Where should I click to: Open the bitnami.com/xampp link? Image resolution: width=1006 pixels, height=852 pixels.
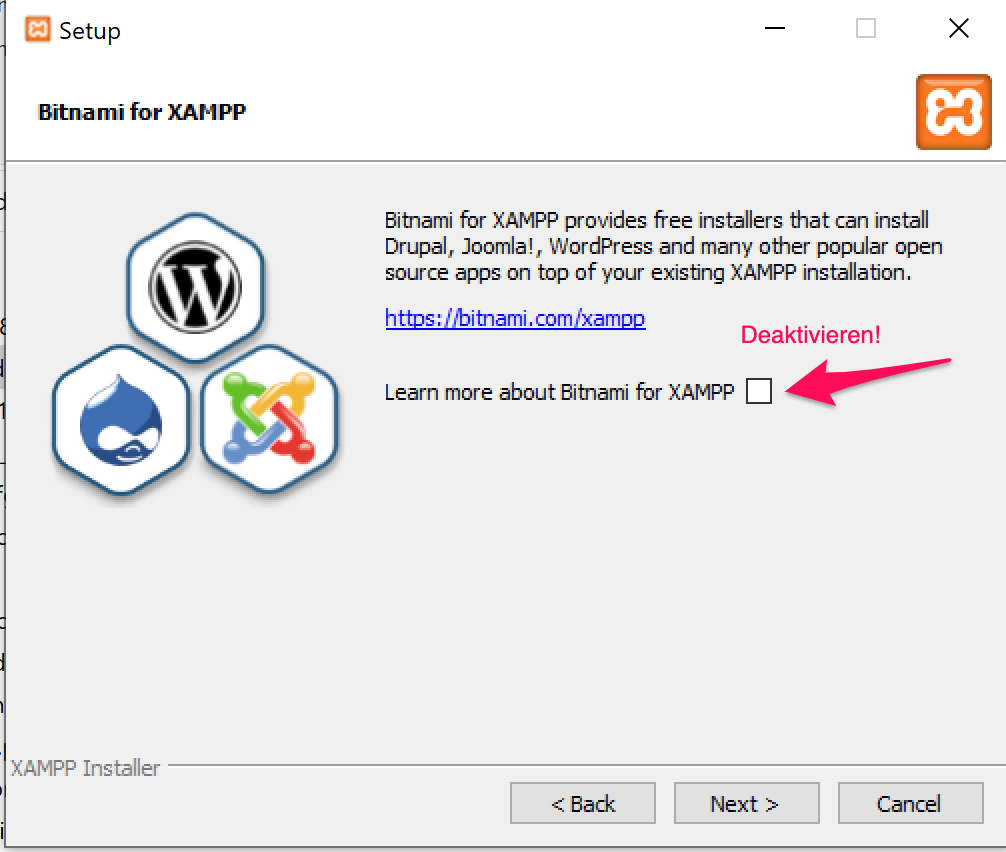515,318
